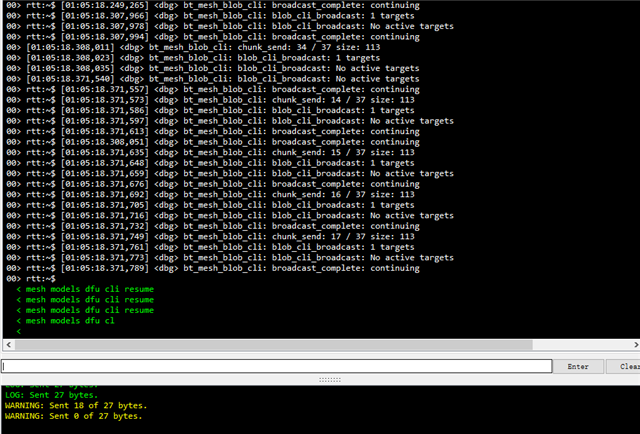Image resolution: width=640 pixels, height=434 pixels.
Task: Click the full 'LOG: Sent 27 bytes.' message
Action: (x=51, y=395)
